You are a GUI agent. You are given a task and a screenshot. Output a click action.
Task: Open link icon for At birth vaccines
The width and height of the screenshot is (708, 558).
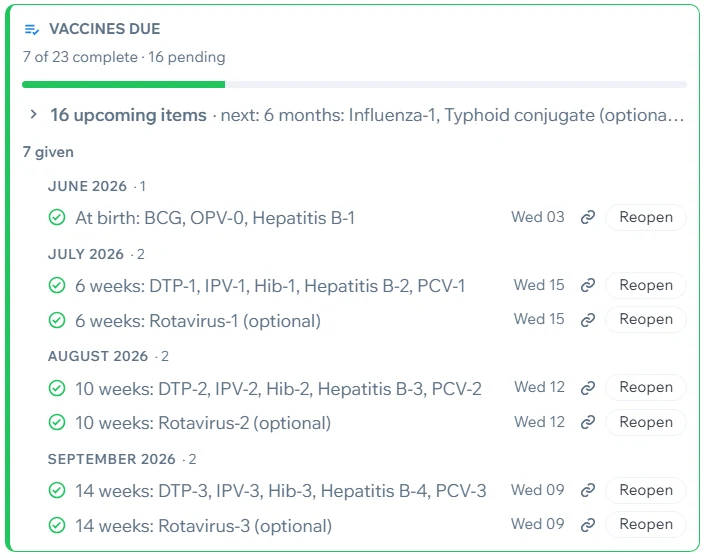(587, 218)
